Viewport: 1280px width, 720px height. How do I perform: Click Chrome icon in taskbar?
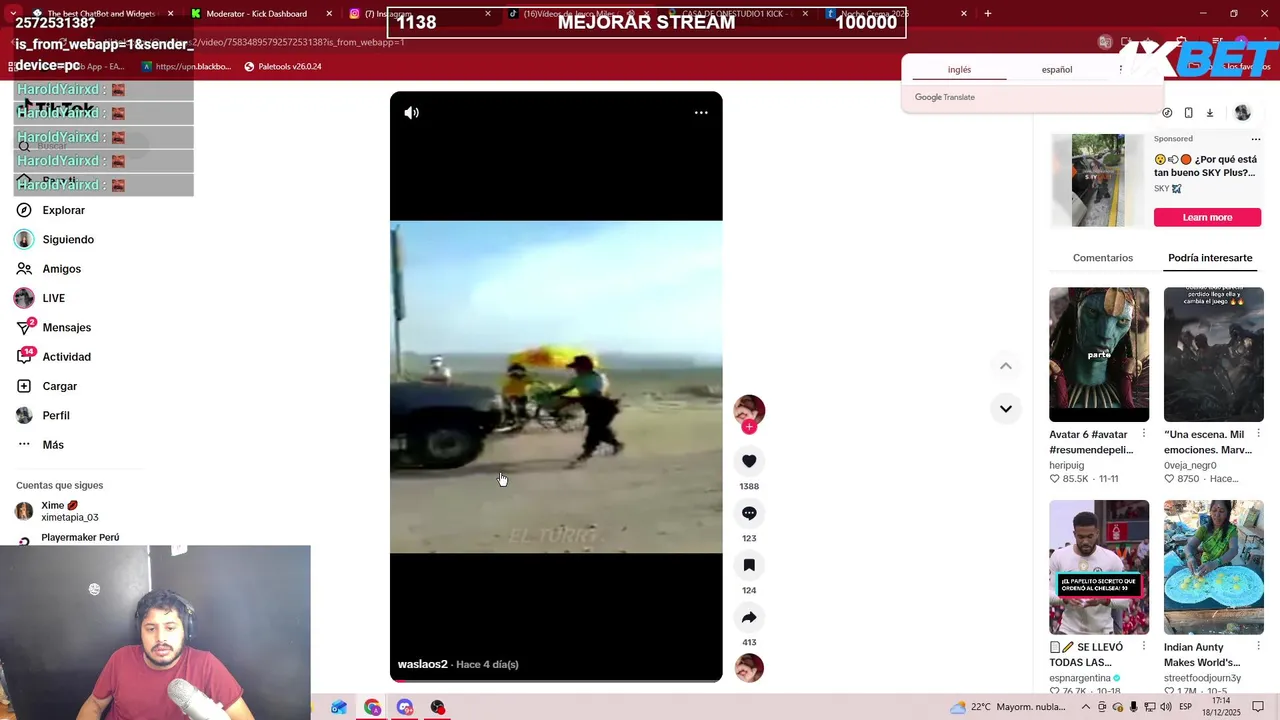372,707
